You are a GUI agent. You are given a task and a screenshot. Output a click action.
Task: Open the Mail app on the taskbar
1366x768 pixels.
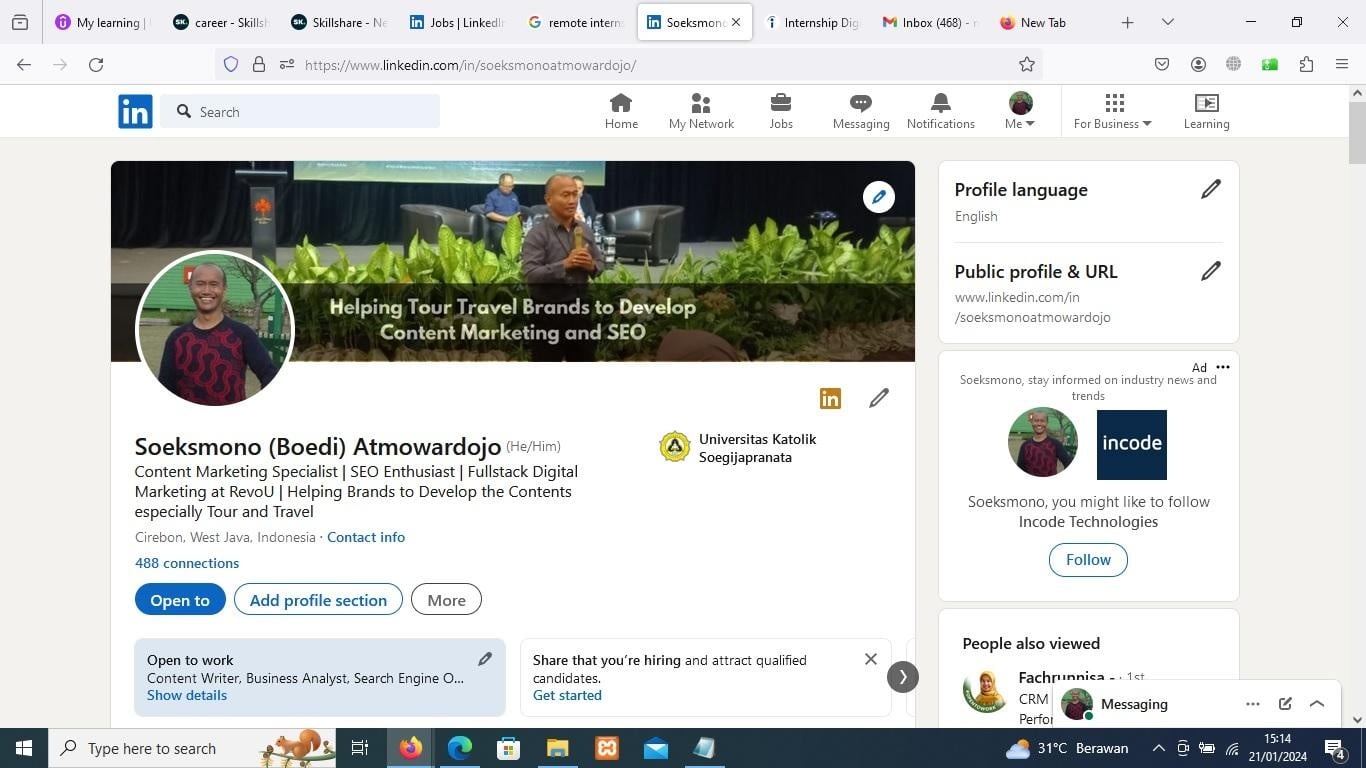point(655,748)
